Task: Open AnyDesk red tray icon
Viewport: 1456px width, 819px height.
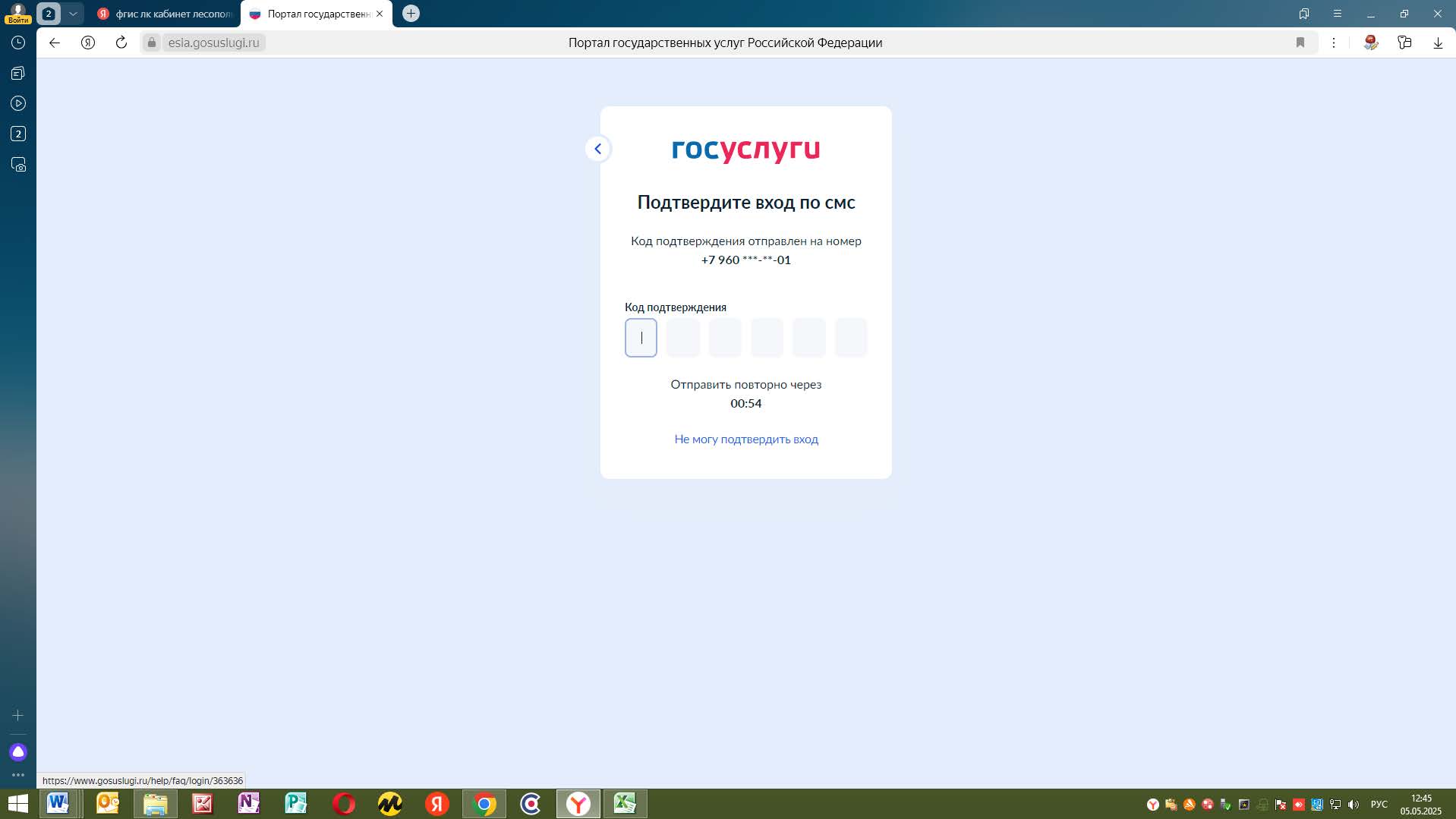Action: pyautogui.click(x=1299, y=805)
